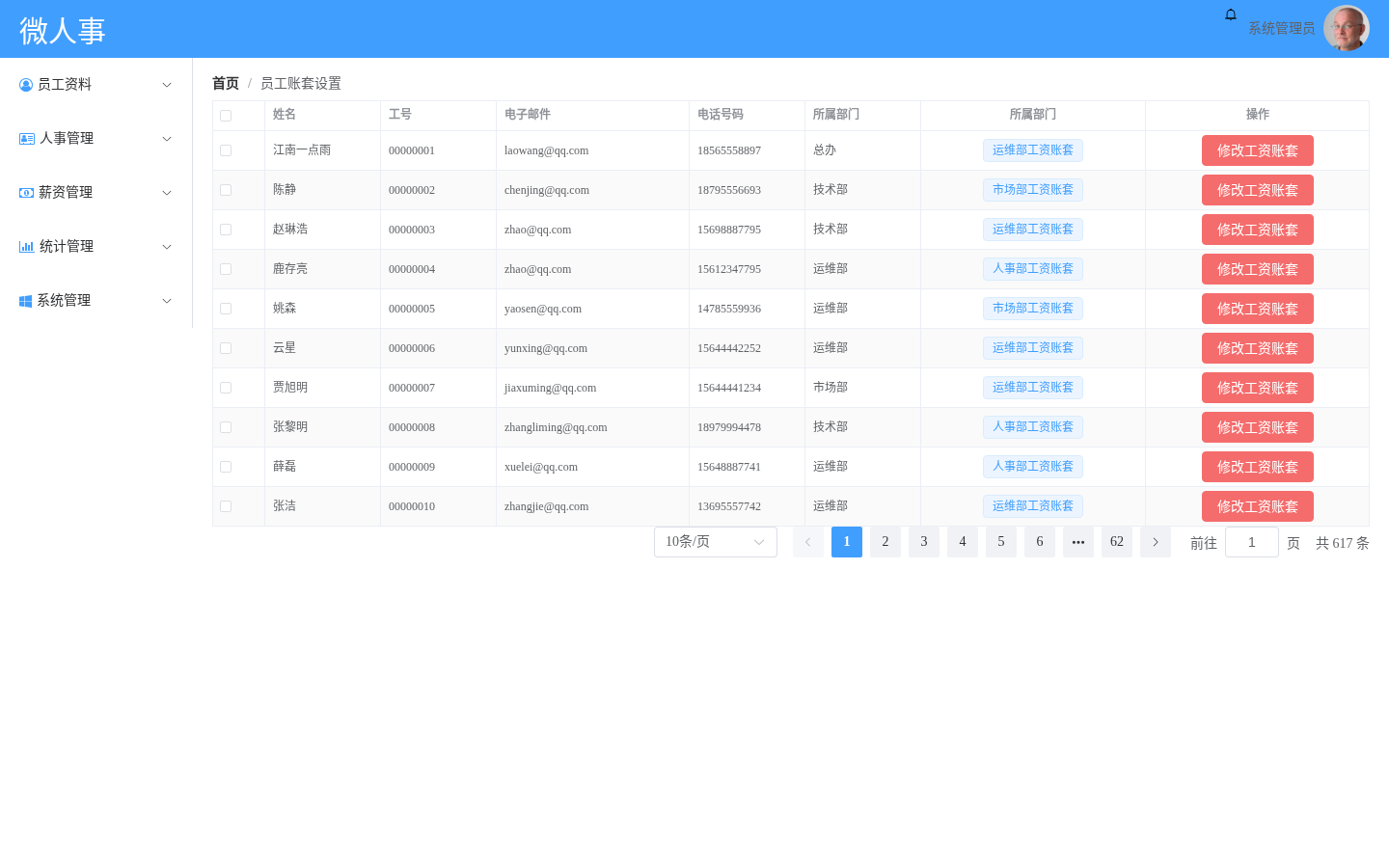
Task: Click the 系统管理员 username text
Action: coord(1282,29)
